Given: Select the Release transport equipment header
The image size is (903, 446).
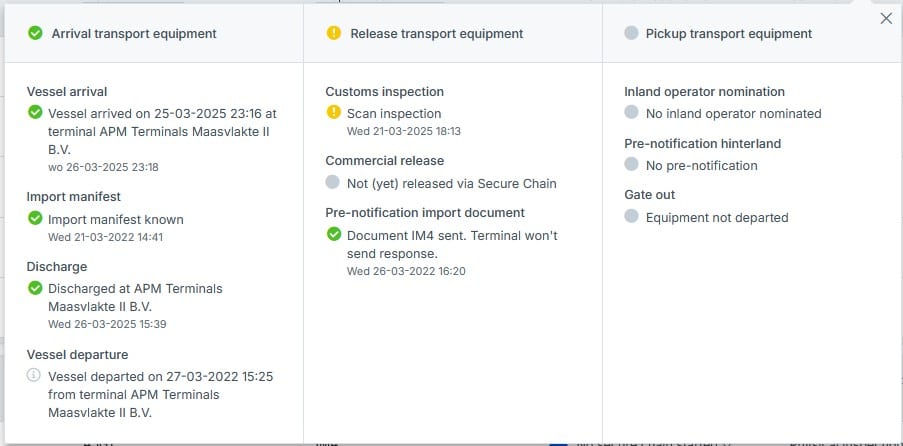Looking at the screenshot, I should pyautogui.click(x=436, y=34).
